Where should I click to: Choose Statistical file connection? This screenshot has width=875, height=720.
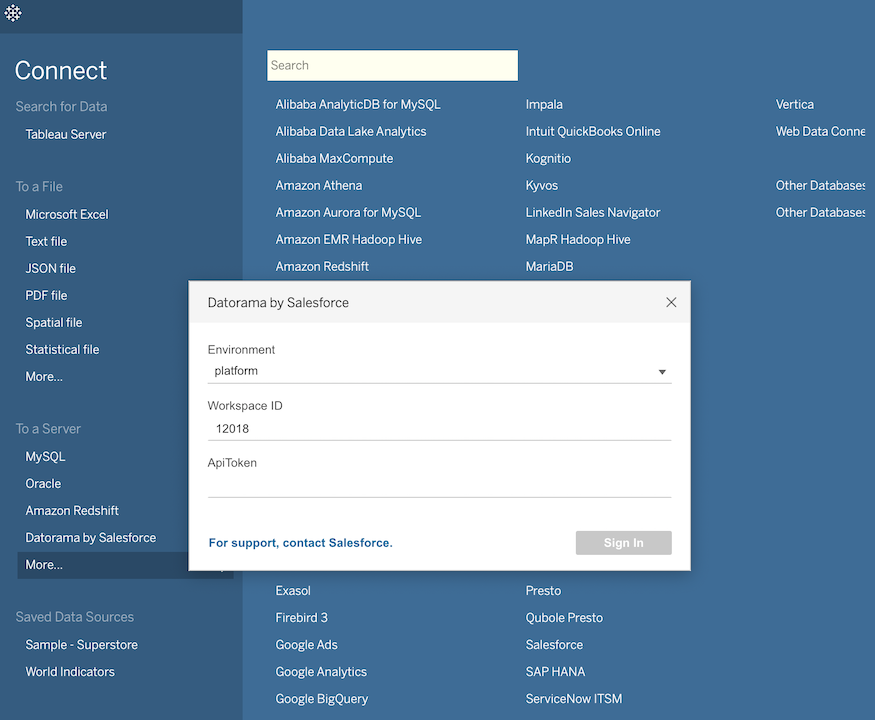62,350
